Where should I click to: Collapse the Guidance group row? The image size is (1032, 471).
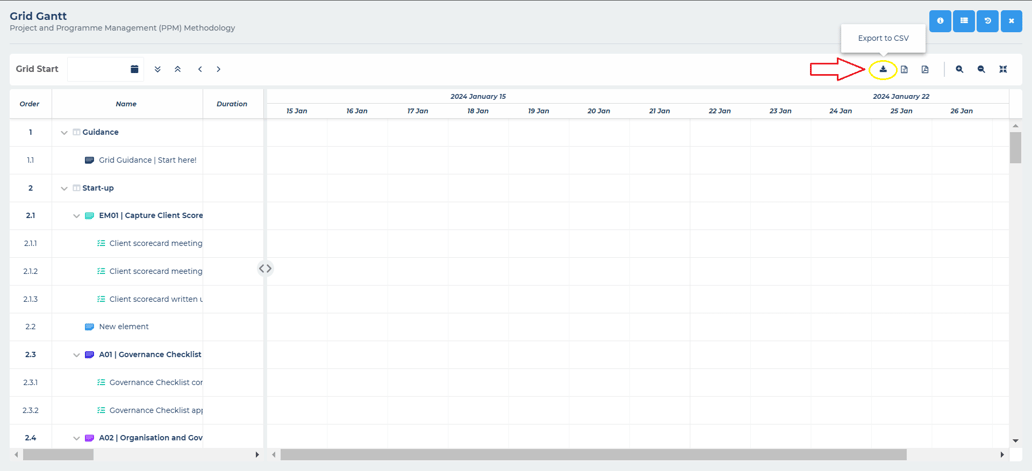[x=64, y=132]
